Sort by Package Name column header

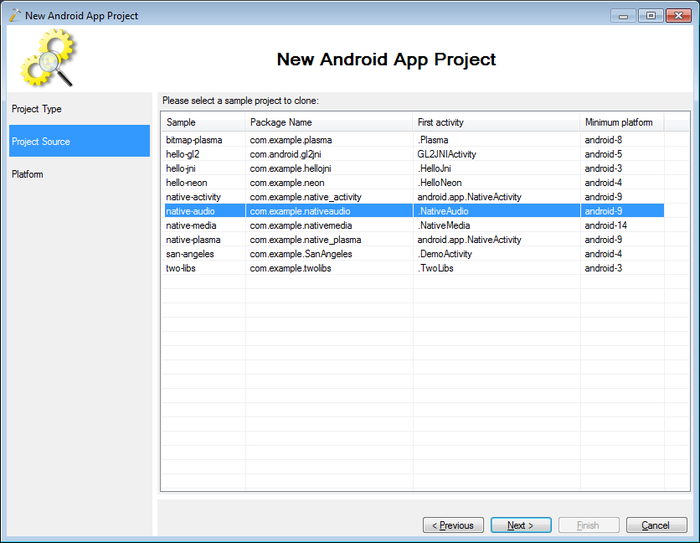(x=329, y=122)
